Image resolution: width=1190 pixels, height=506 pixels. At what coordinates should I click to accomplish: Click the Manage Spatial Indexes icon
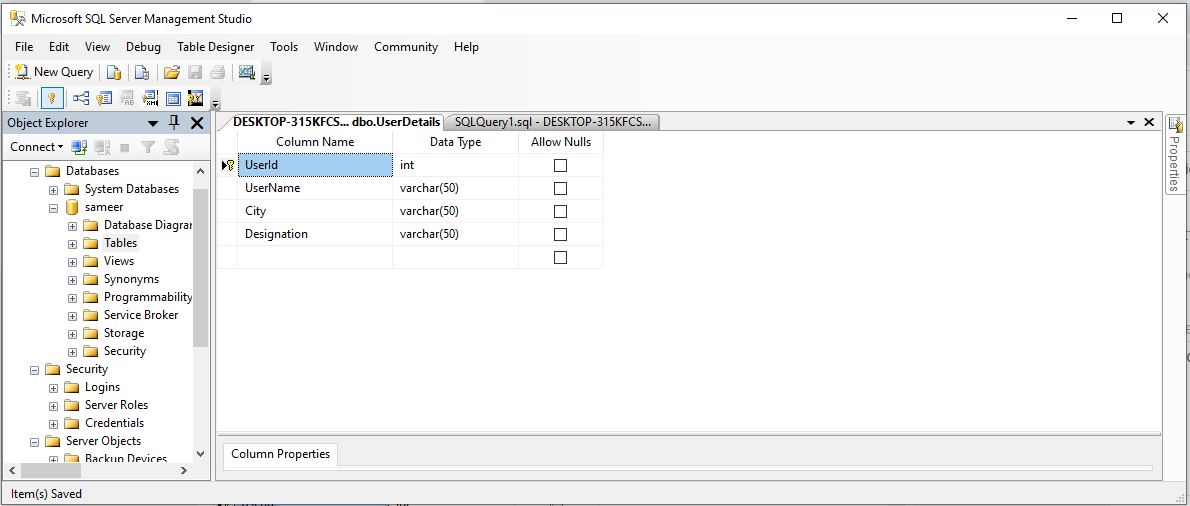pyautogui.click(x=196, y=98)
